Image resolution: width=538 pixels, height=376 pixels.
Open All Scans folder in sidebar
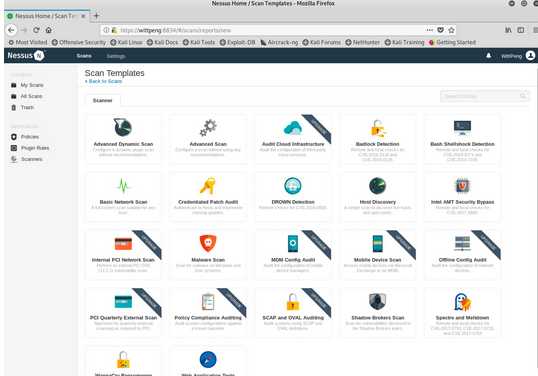(27, 96)
